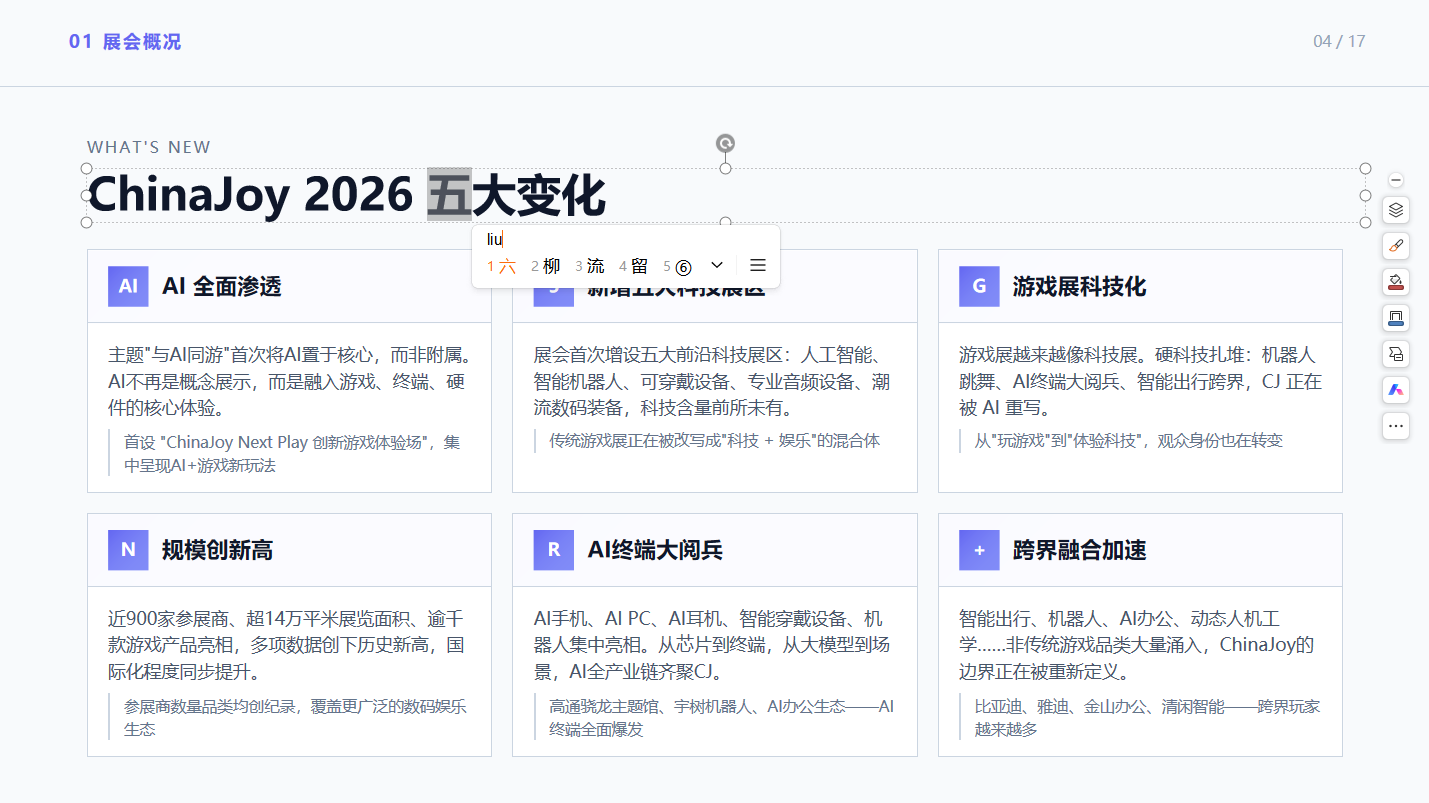Click the quote starting 首设 "ChinaJoy Next Play

tap(291, 454)
